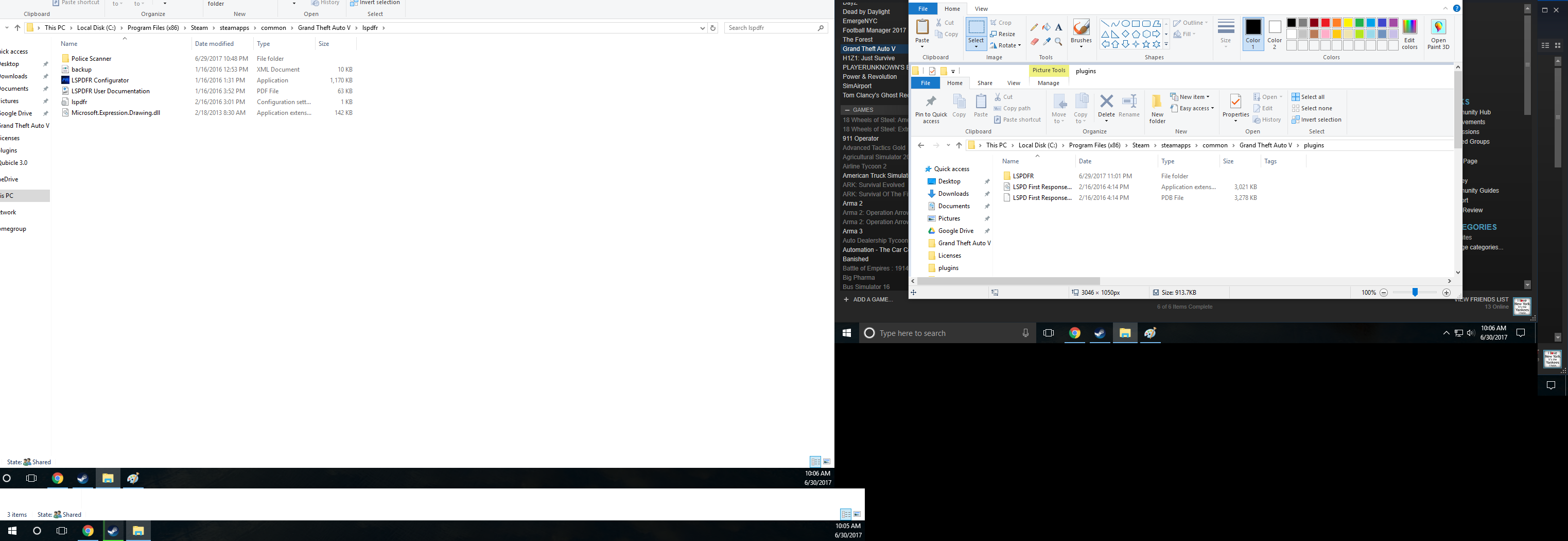Click the Refresh icon beside the lspdfr address bar
Viewport: 1568px width, 541px height.
point(713,28)
